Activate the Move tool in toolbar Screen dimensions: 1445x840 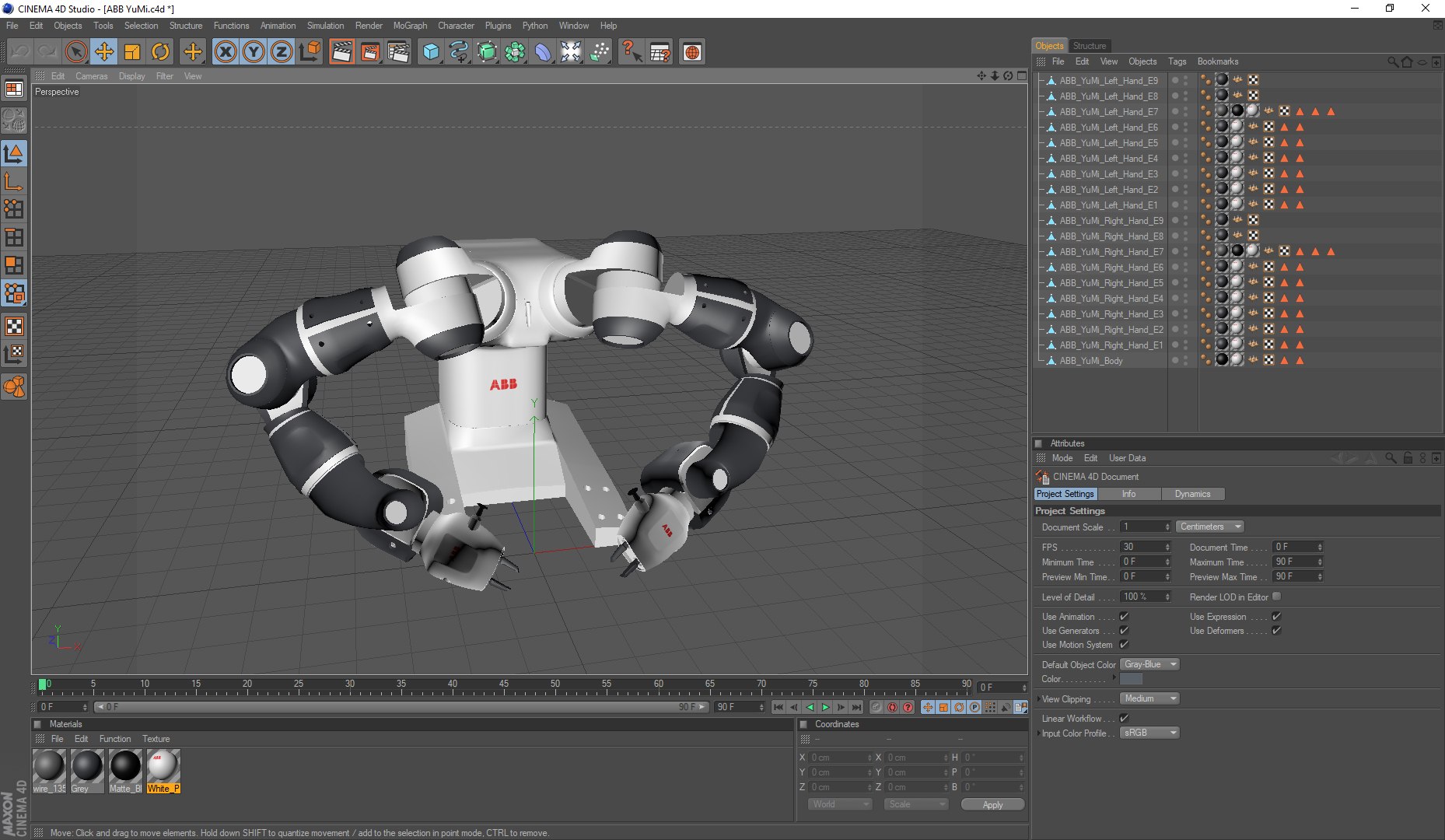pos(103,52)
